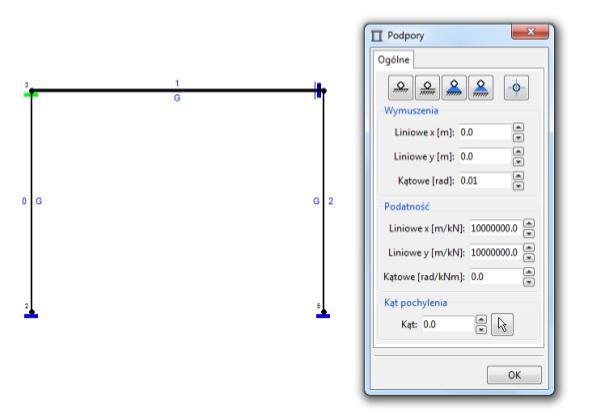Screen dimensions: 589x420
Task: Click the Podpory dialog title icon
Action: [x=377, y=36]
